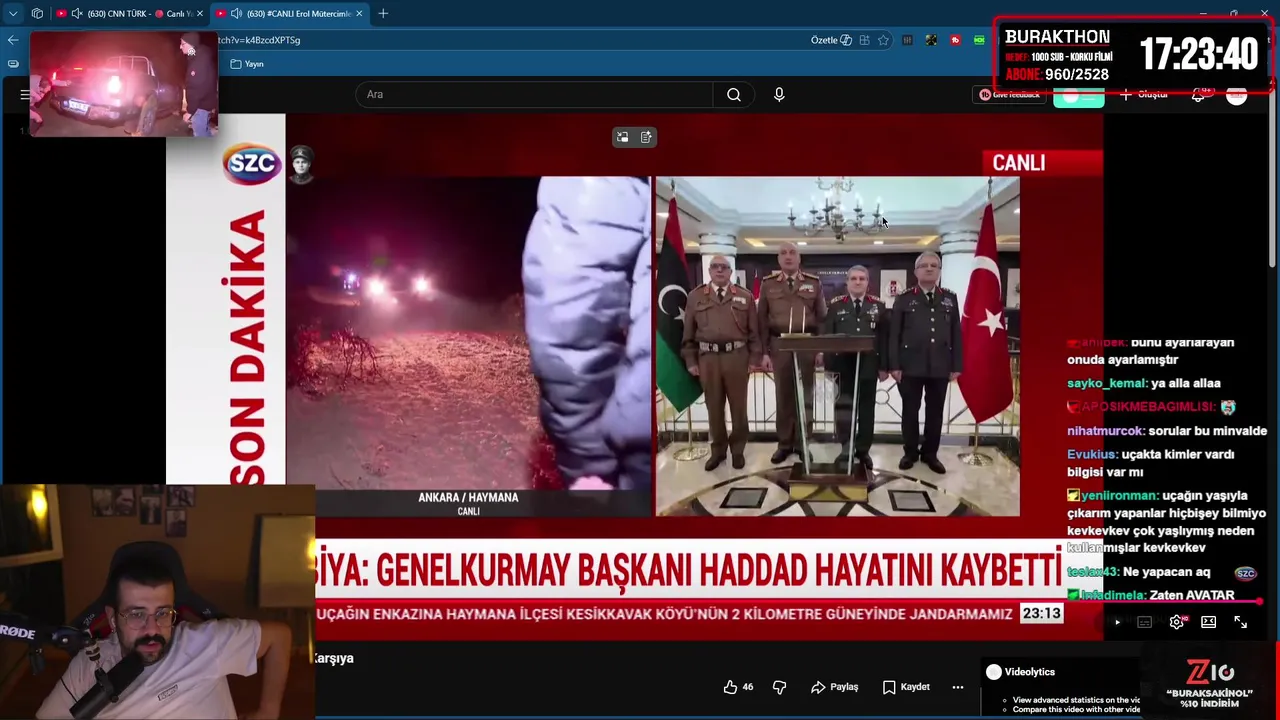Click the left overlay icon atop the video

click(x=622, y=137)
